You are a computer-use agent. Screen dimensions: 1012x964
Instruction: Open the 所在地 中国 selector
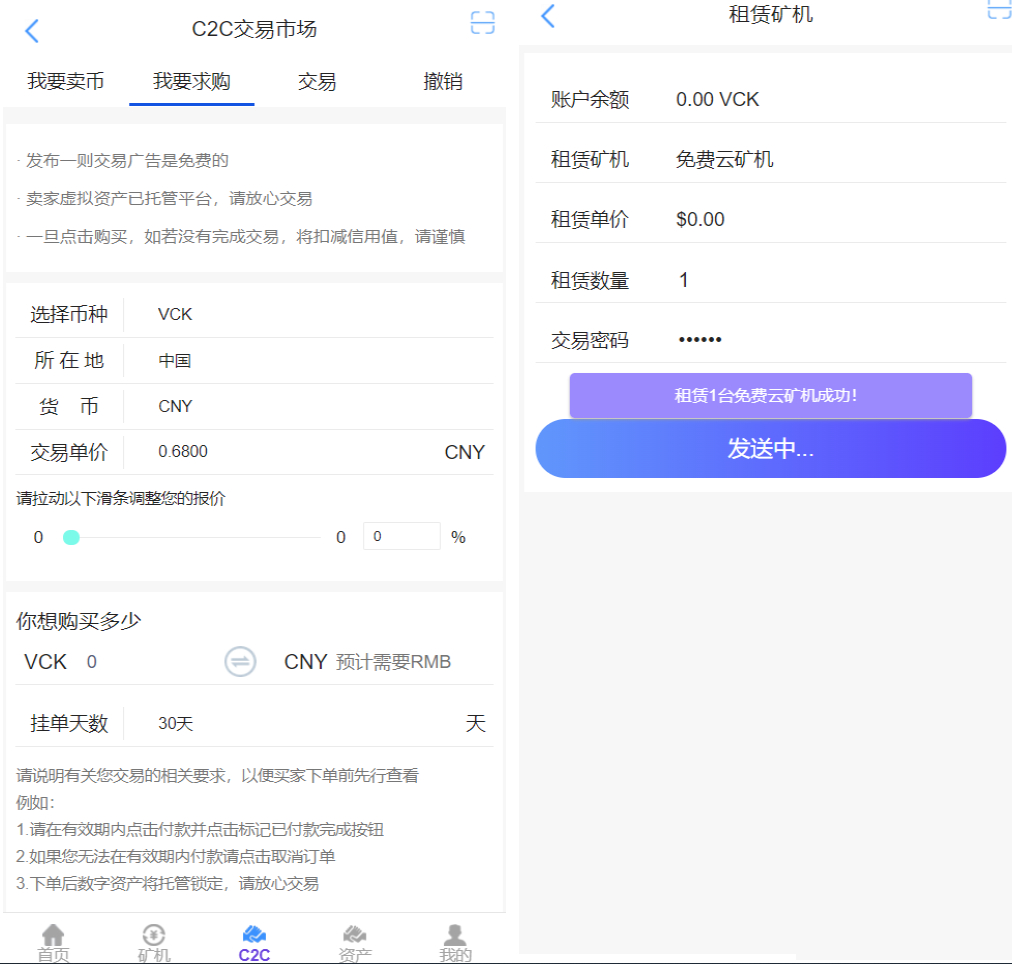click(x=310, y=361)
